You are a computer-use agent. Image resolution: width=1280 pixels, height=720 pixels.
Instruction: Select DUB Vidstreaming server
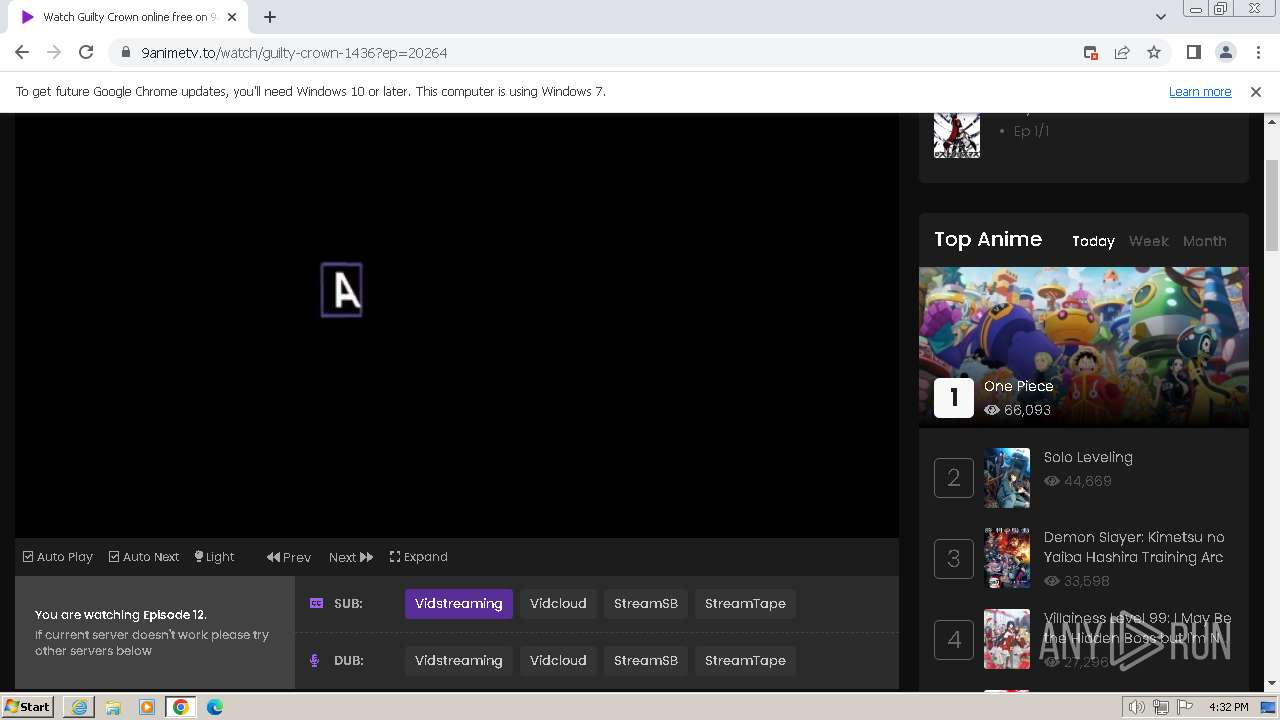tap(459, 661)
